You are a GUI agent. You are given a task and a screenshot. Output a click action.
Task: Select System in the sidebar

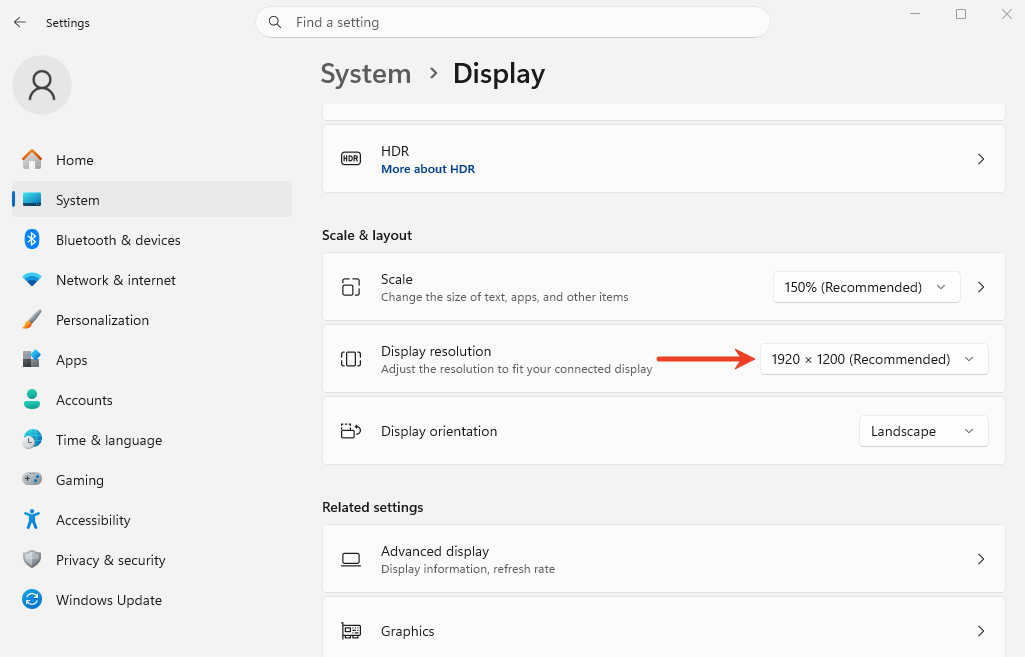click(x=152, y=199)
